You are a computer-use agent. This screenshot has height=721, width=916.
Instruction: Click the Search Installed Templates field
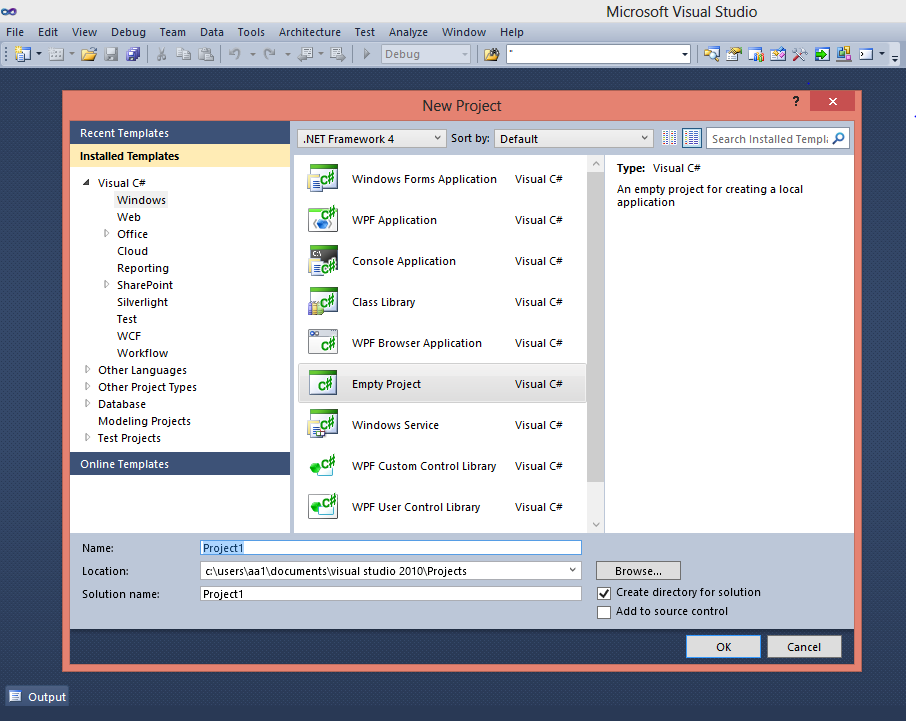coord(769,138)
